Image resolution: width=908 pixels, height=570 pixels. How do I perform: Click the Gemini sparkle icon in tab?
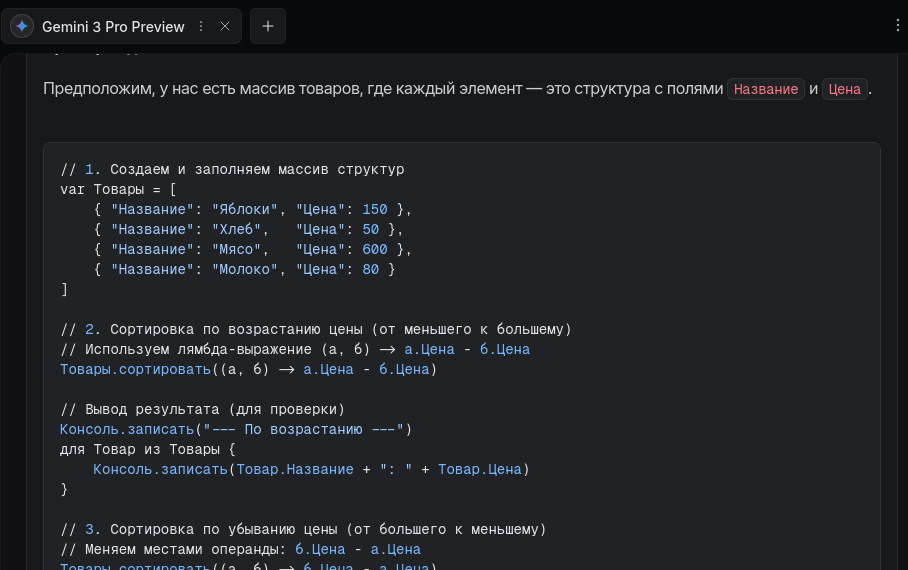click(x=22, y=27)
